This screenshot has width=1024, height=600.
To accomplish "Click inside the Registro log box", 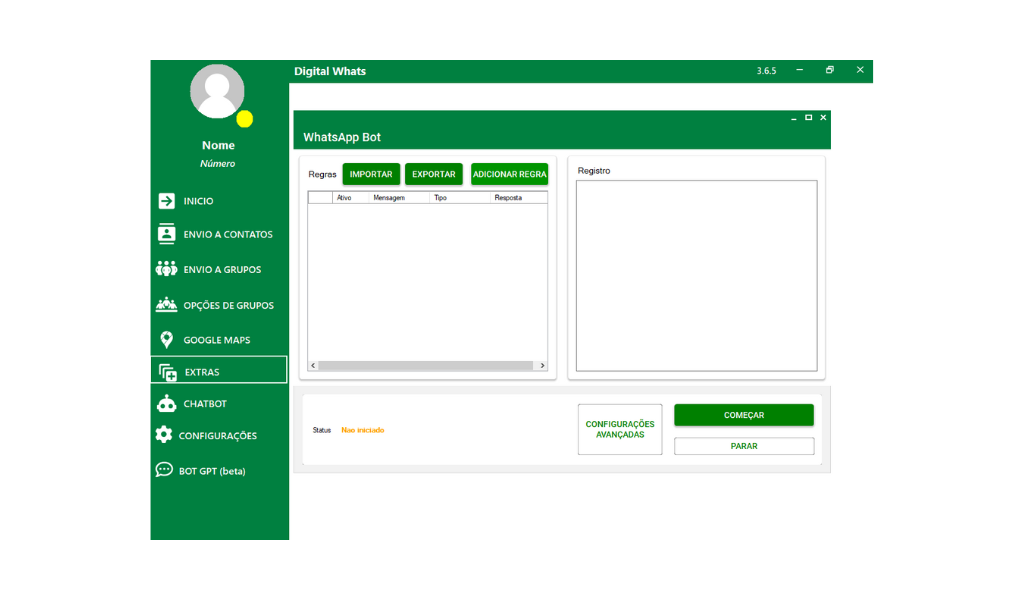I will click(x=696, y=276).
